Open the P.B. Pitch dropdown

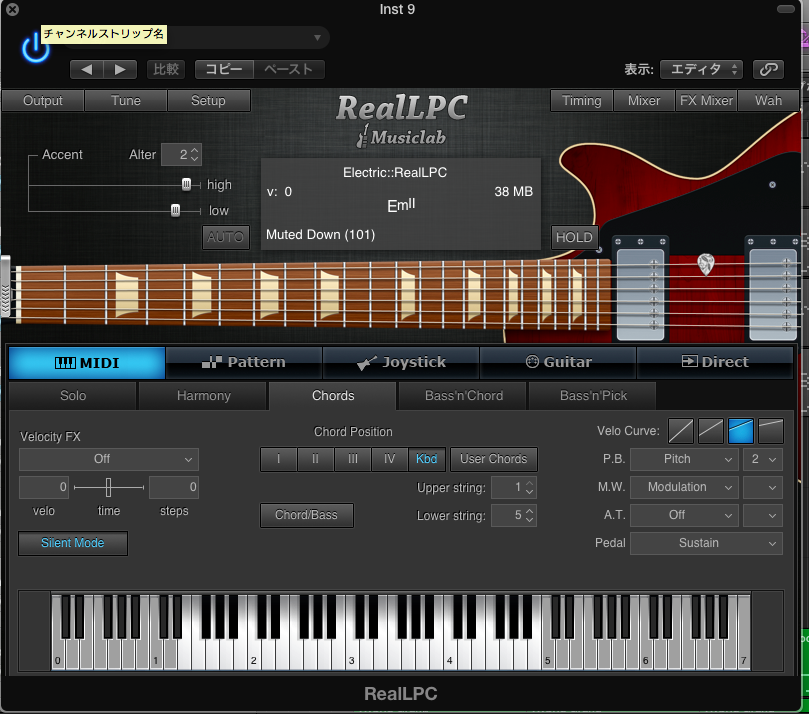684,459
